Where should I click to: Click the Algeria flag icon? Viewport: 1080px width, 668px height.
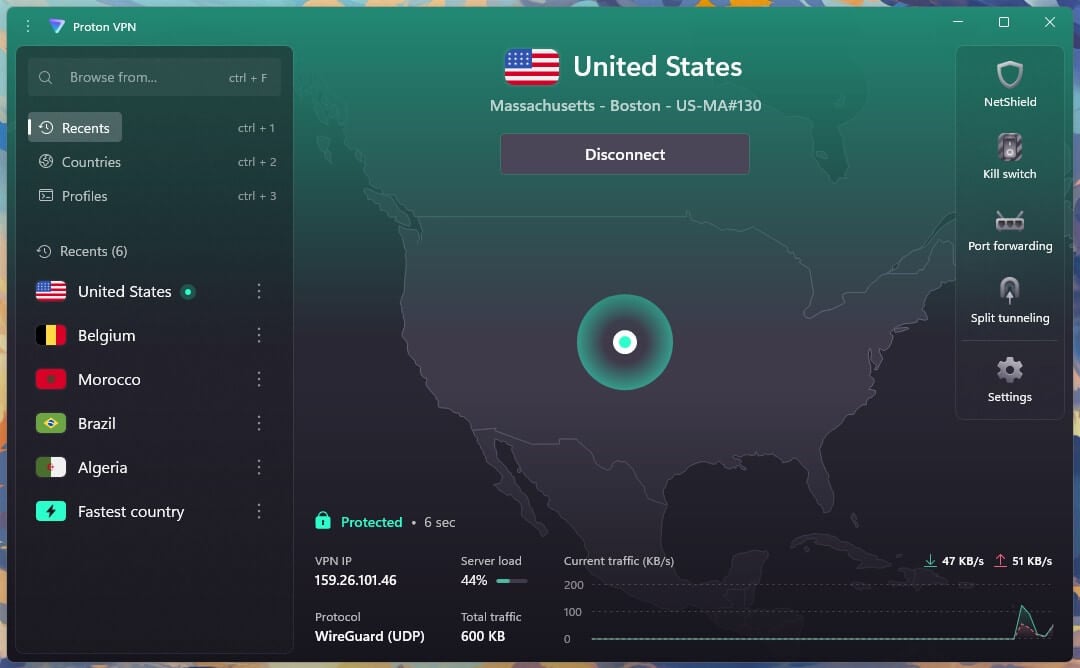tap(51, 467)
